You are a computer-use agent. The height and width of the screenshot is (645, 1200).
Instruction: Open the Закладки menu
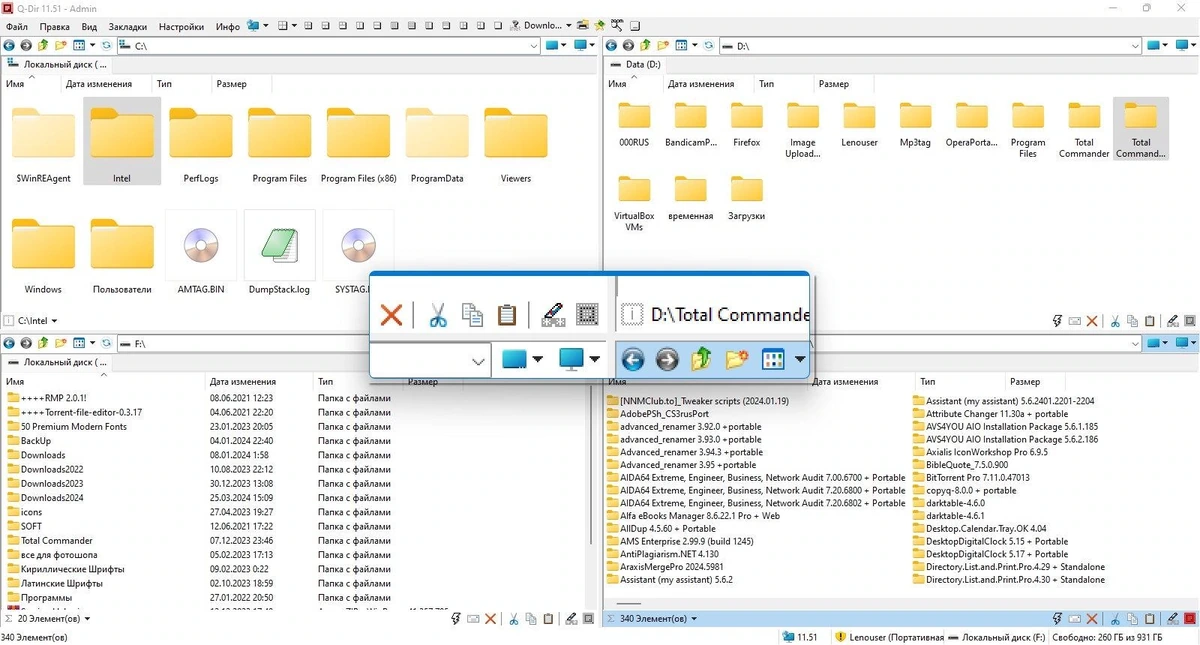[x=127, y=27]
